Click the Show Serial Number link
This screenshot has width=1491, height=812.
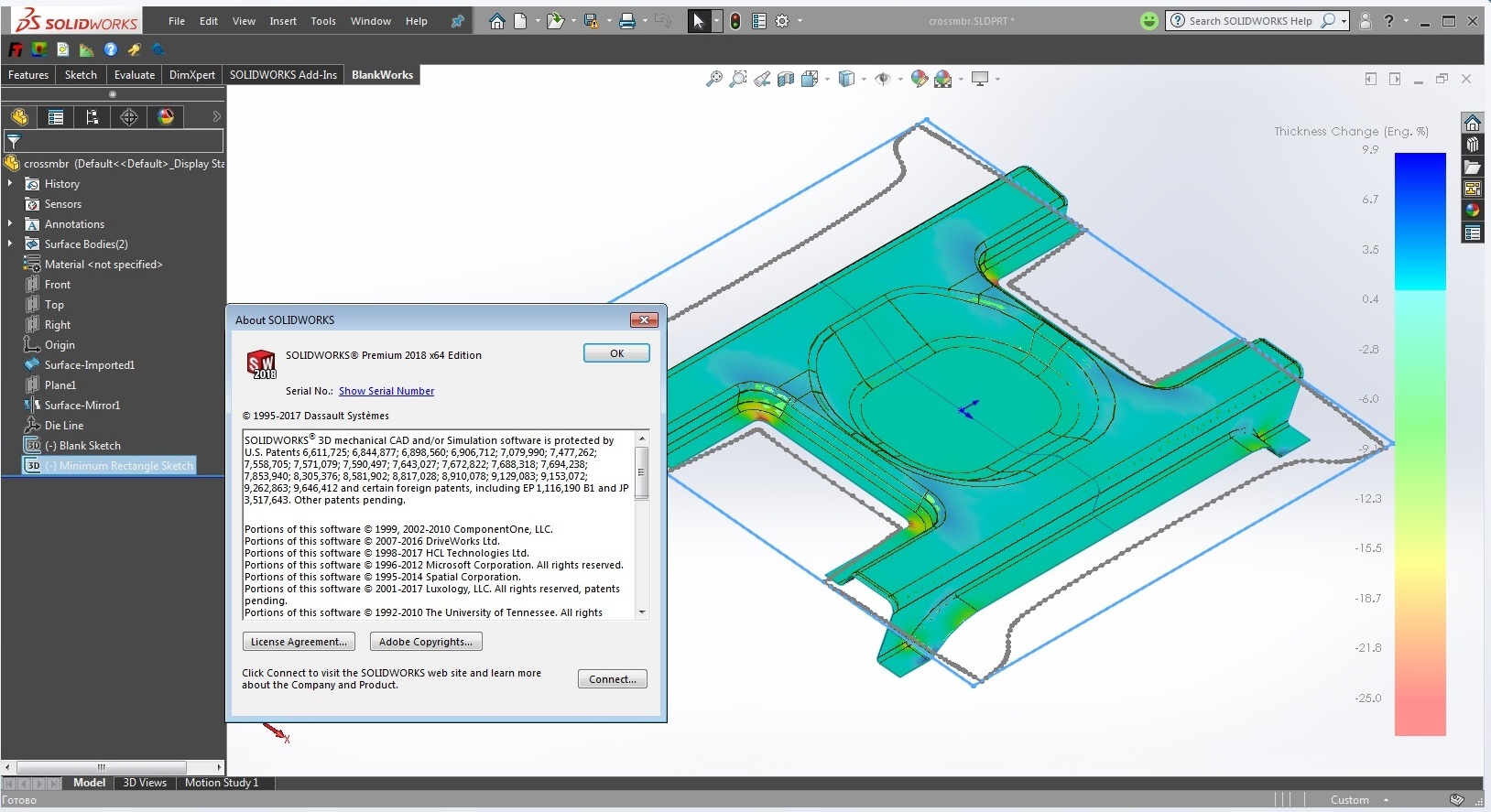[386, 391]
